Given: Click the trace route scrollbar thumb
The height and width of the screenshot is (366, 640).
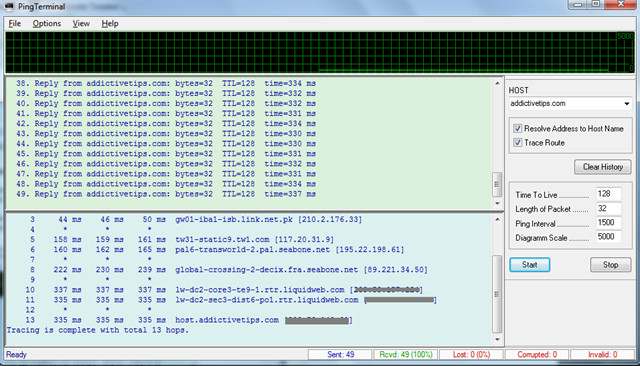Looking at the screenshot, I should pyautogui.click(x=497, y=294).
